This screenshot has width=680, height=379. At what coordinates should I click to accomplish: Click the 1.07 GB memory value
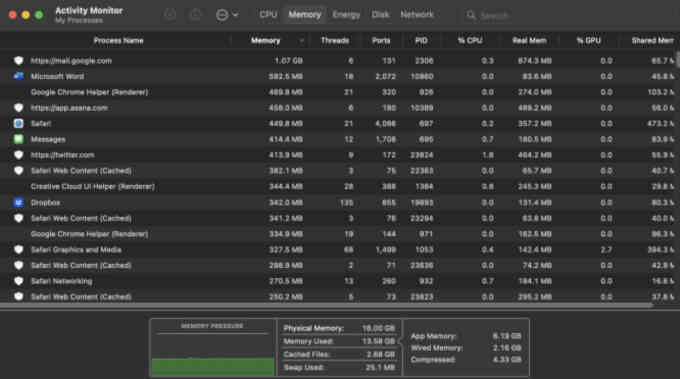pos(288,61)
